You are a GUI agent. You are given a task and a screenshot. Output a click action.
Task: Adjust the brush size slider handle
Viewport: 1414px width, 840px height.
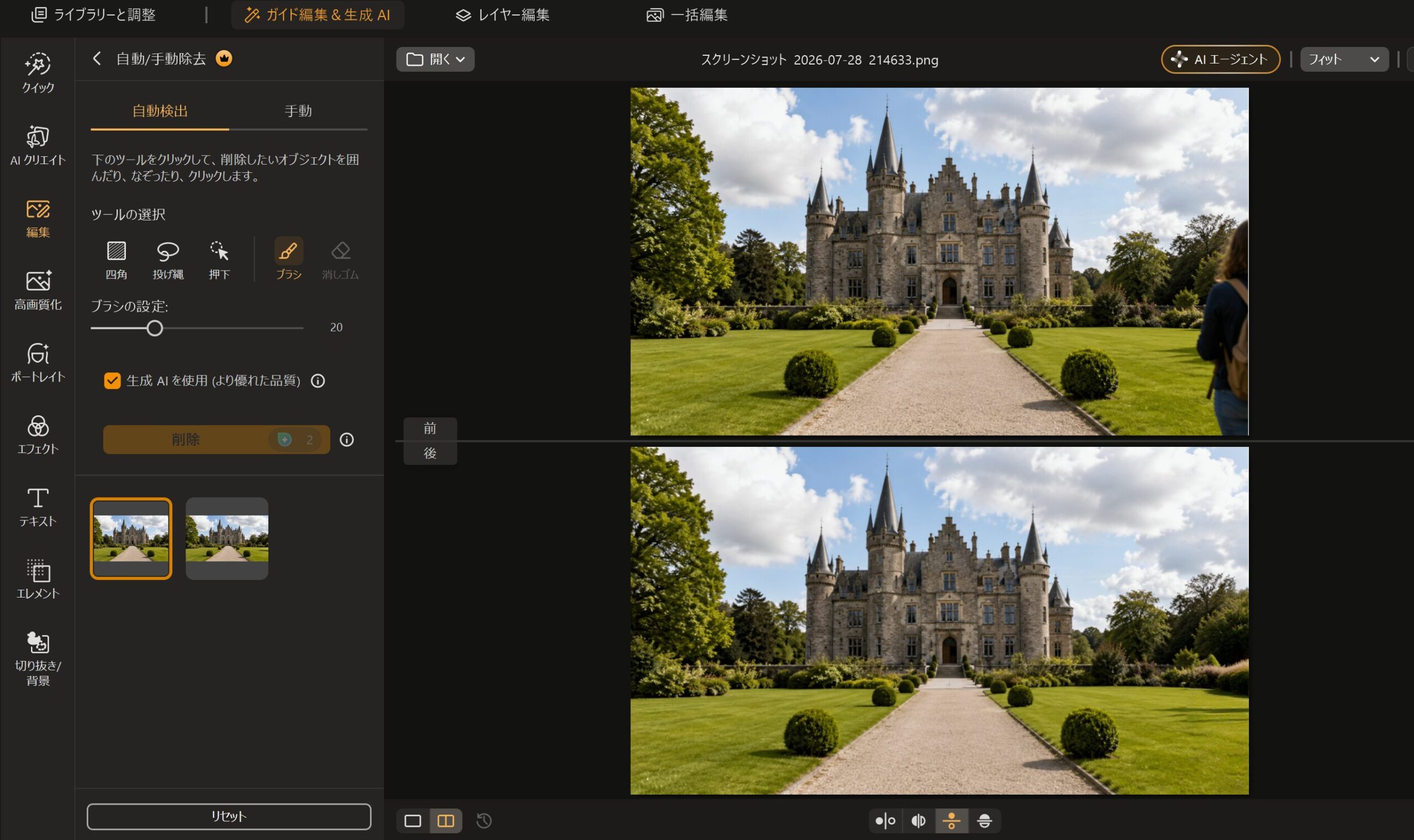click(155, 328)
